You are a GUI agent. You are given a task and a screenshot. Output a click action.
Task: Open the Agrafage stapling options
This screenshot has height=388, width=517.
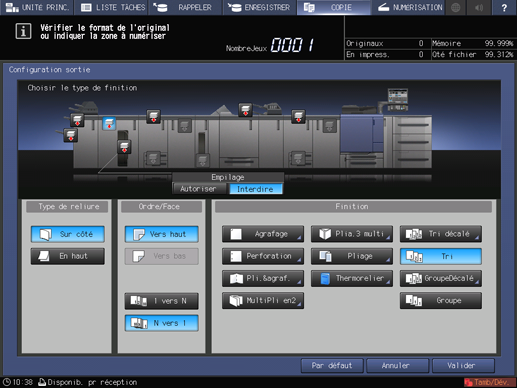(263, 234)
